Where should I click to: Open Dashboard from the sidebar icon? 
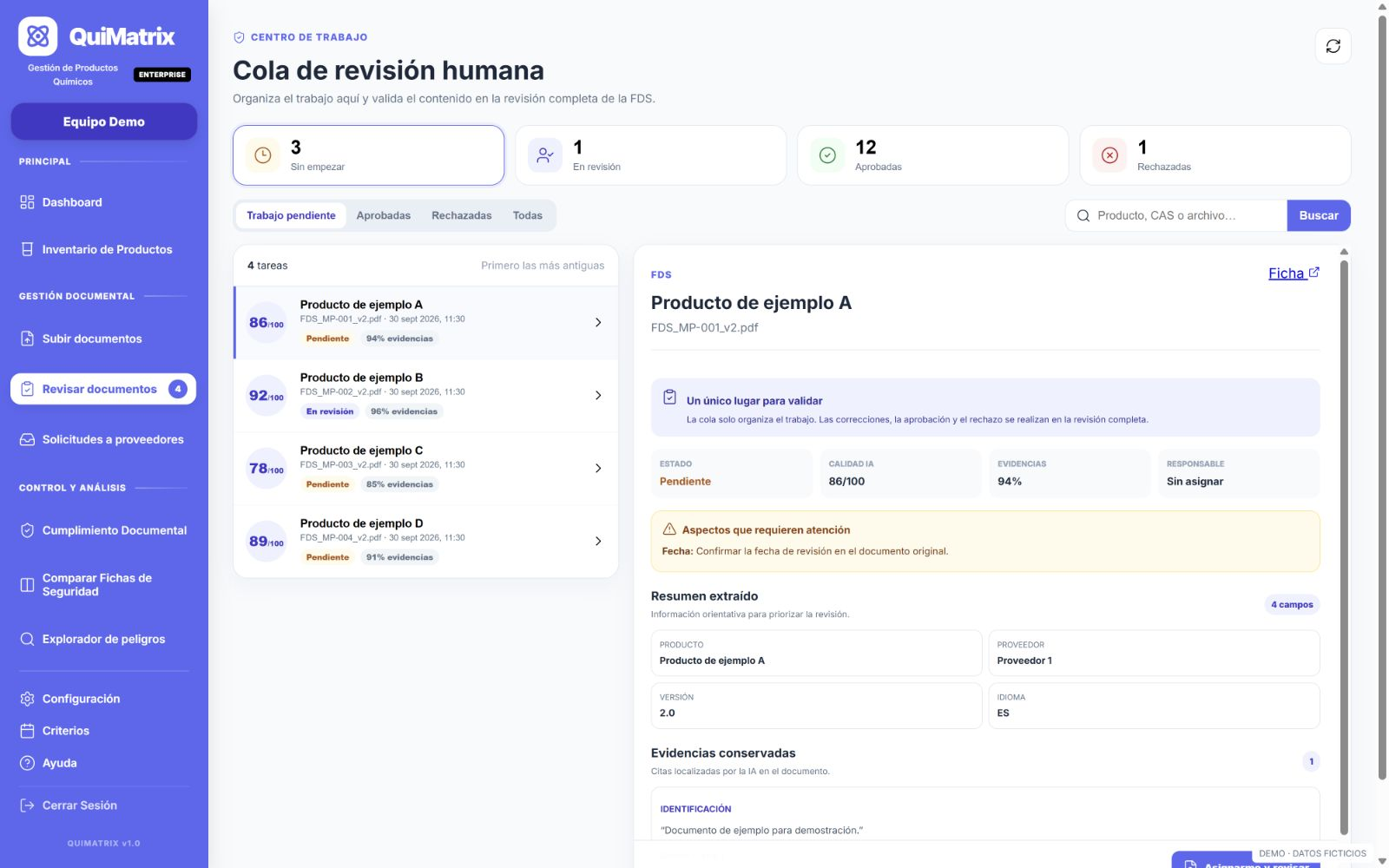(x=27, y=202)
